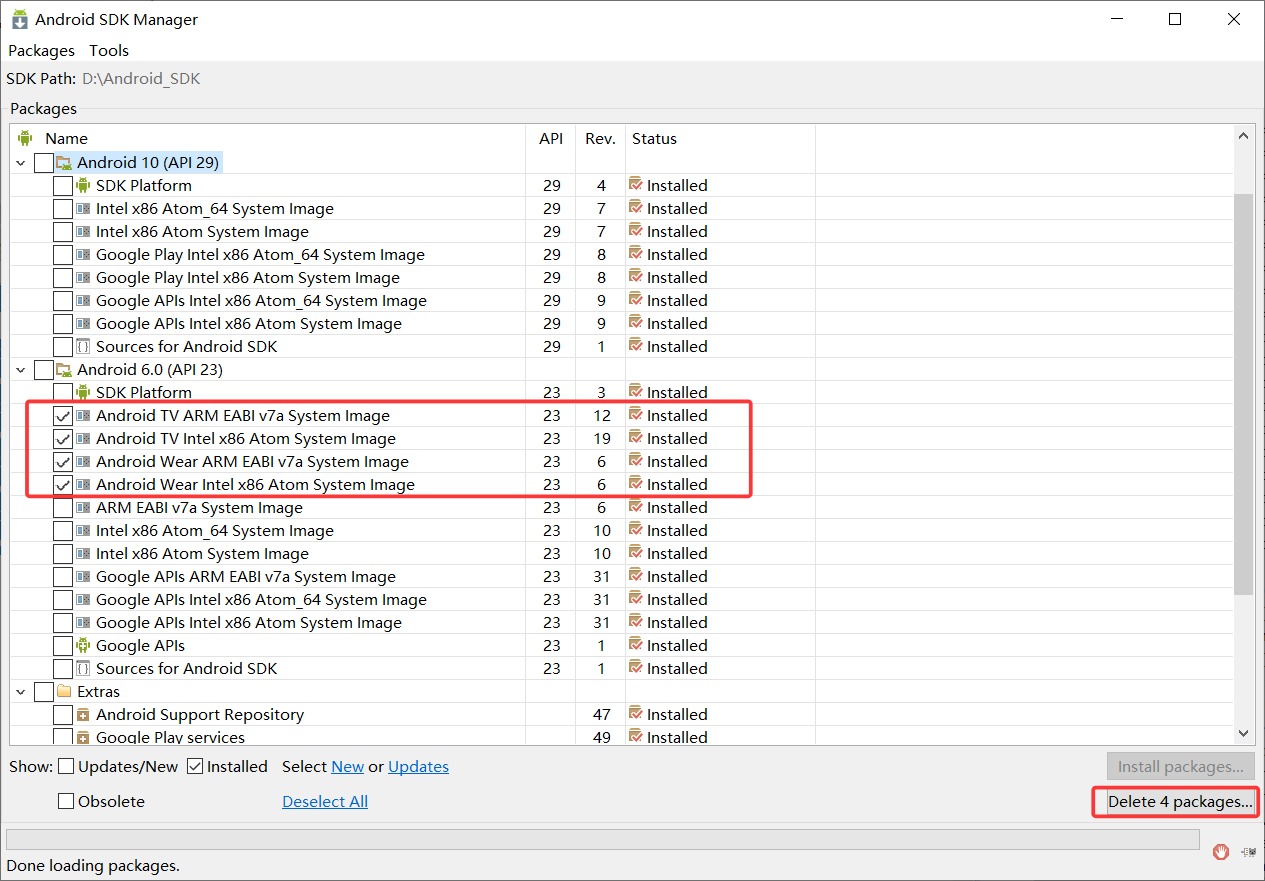1265x881 pixels.
Task: Collapse the Extras group
Action: click(x=21, y=691)
